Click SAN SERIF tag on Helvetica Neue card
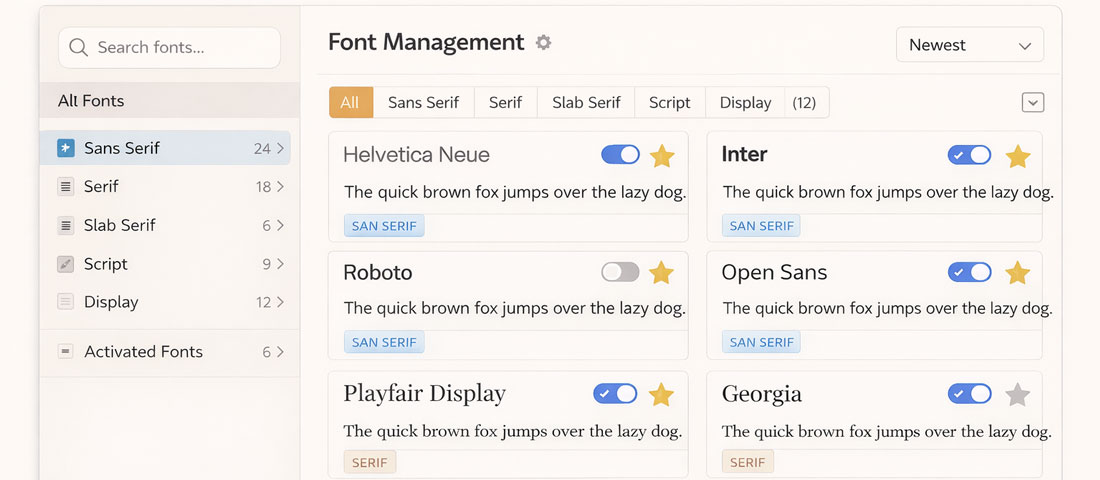Image resolution: width=1100 pixels, height=480 pixels. click(x=384, y=226)
